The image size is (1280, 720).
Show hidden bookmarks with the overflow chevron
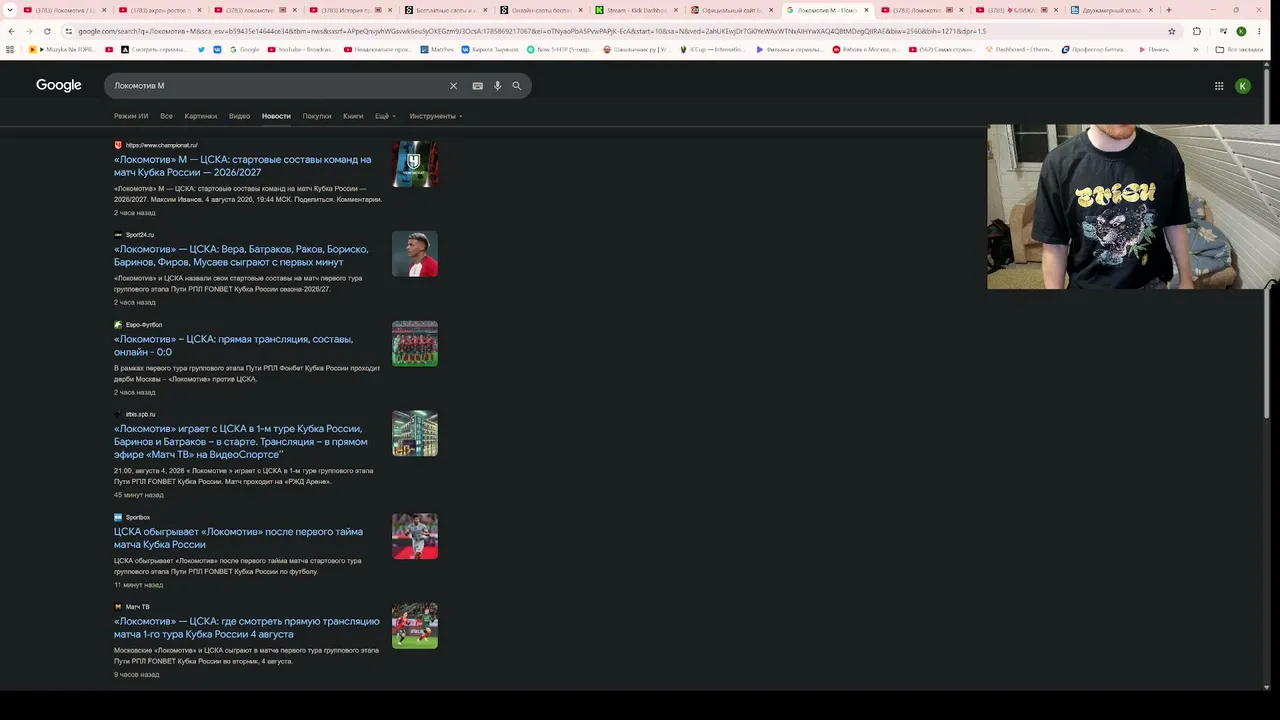1196,49
